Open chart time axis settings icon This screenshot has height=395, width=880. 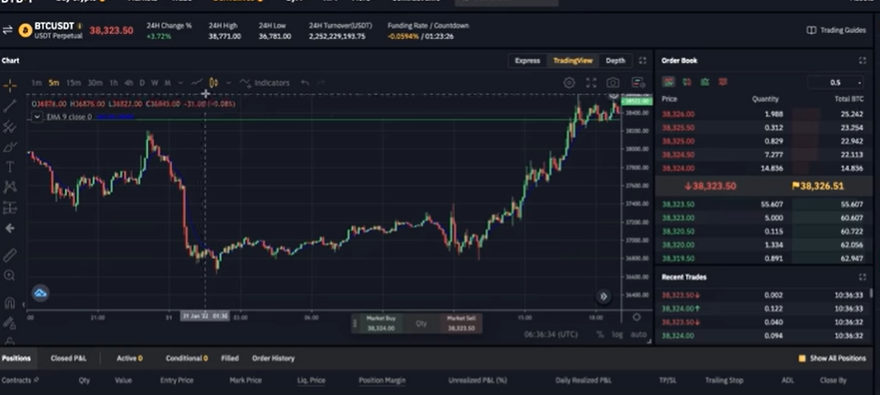pos(636,317)
